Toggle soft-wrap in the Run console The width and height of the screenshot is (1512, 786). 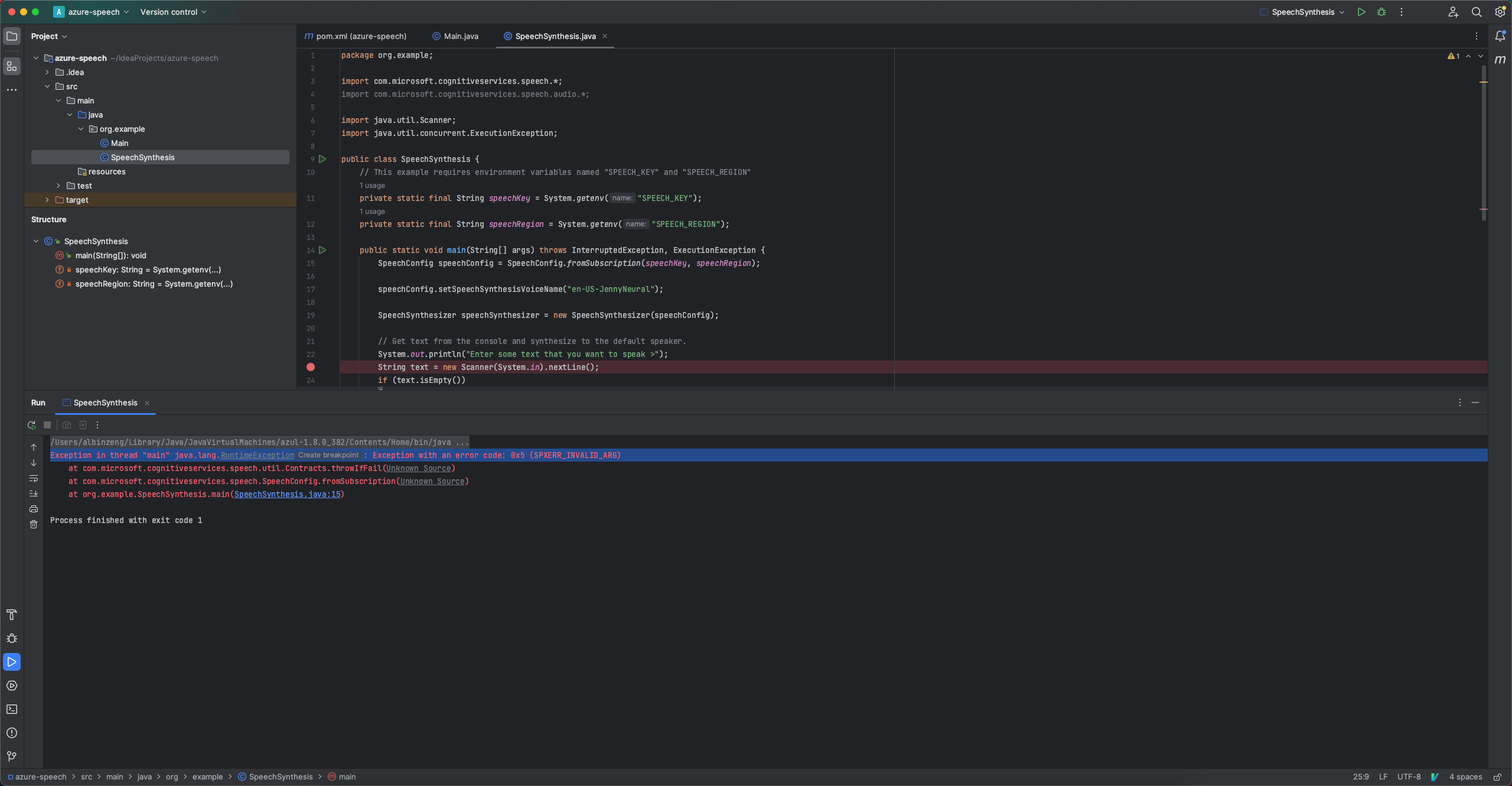click(x=34, y=479)
